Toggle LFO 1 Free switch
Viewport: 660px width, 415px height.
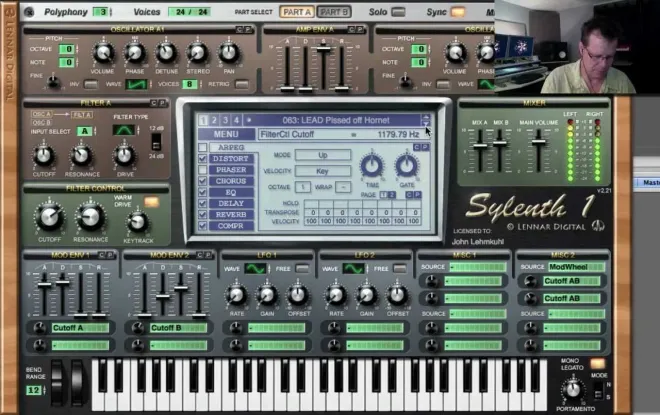point(302,269)
